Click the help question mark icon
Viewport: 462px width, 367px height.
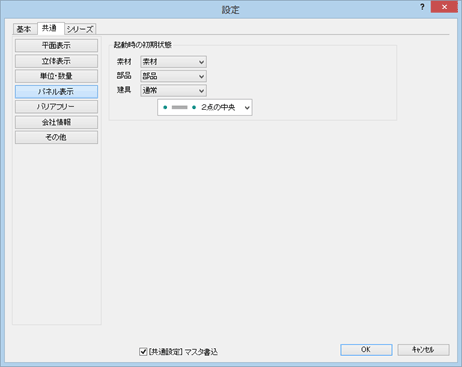coord(422,7)
